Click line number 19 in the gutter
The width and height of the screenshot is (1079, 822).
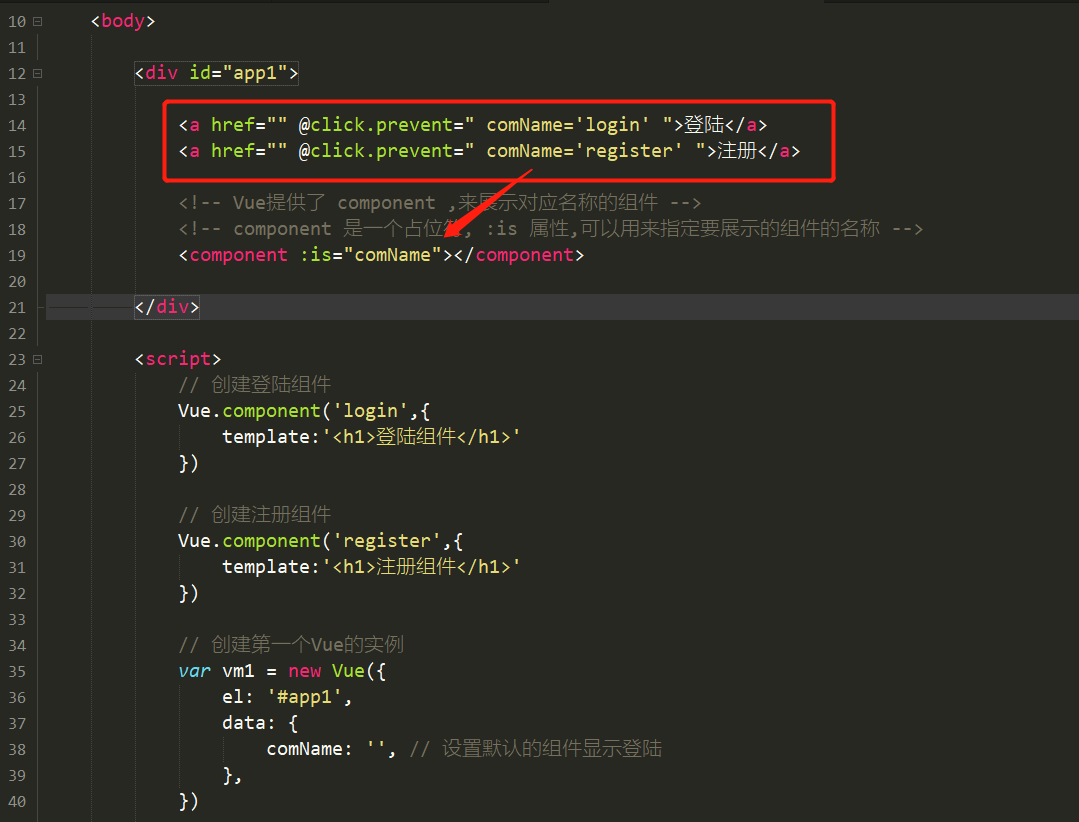[17, 256]
